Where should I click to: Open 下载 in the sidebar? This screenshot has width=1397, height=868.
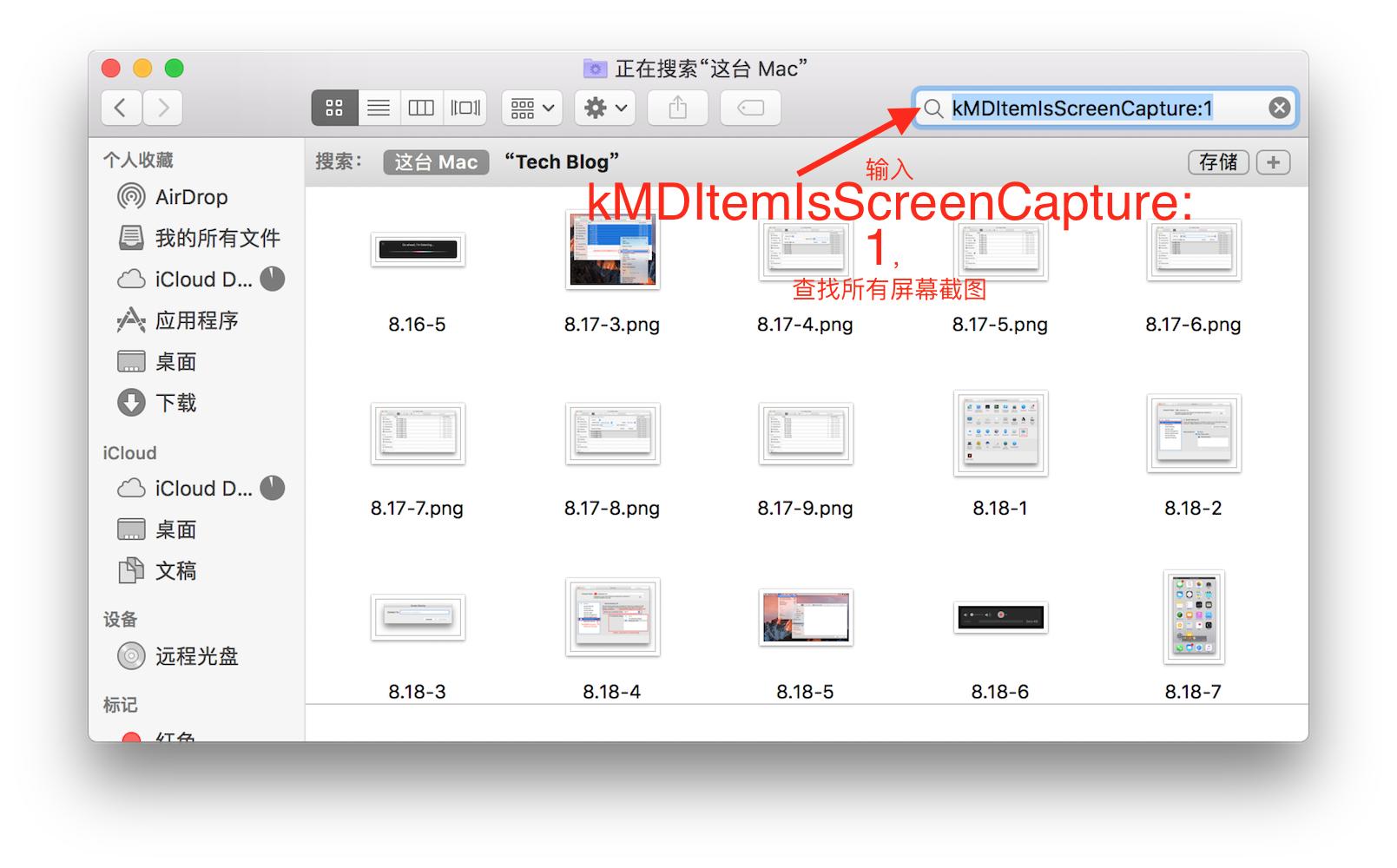pos(177,403)
